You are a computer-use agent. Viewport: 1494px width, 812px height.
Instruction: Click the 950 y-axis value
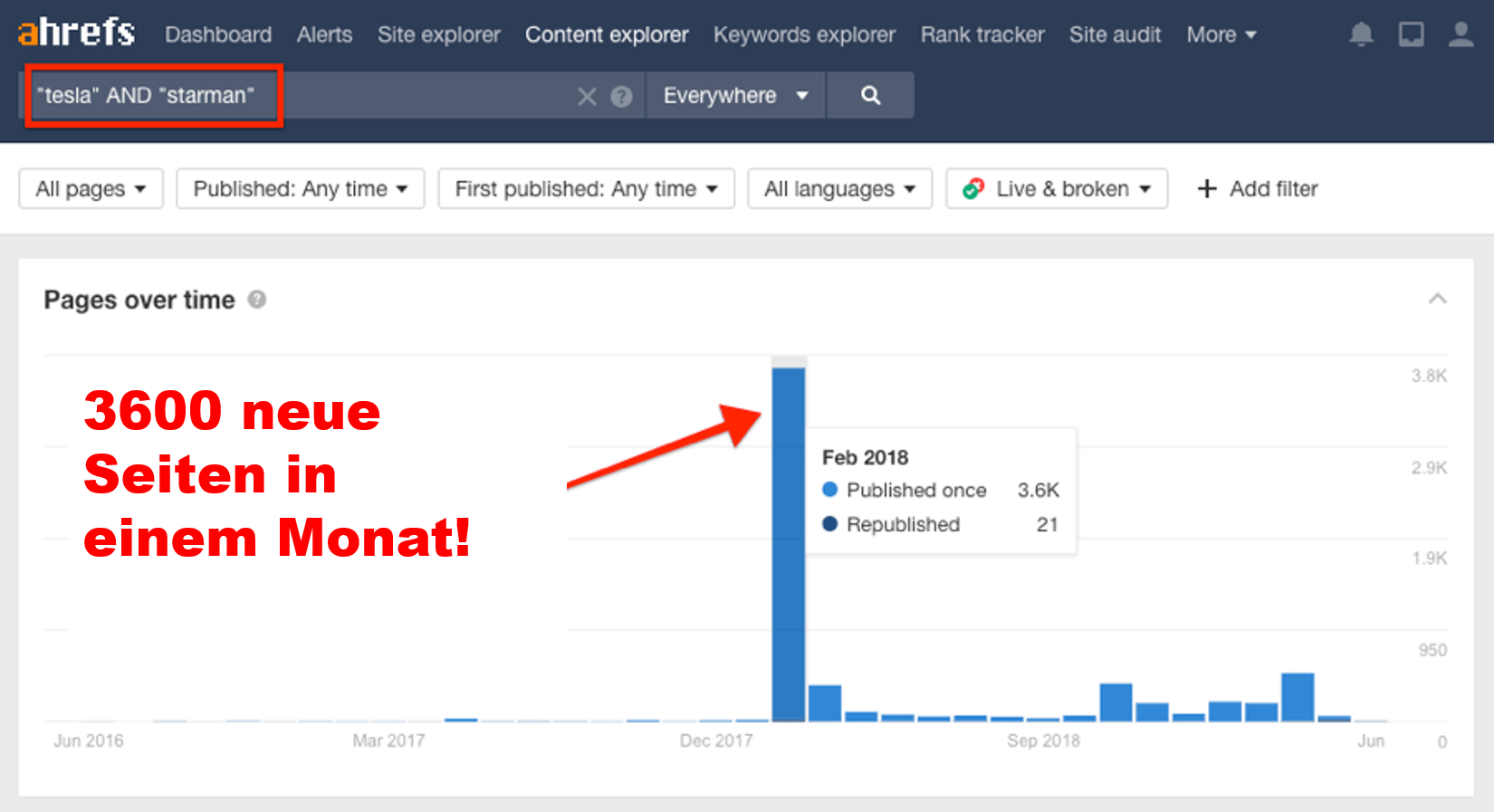coord(1432,650)
